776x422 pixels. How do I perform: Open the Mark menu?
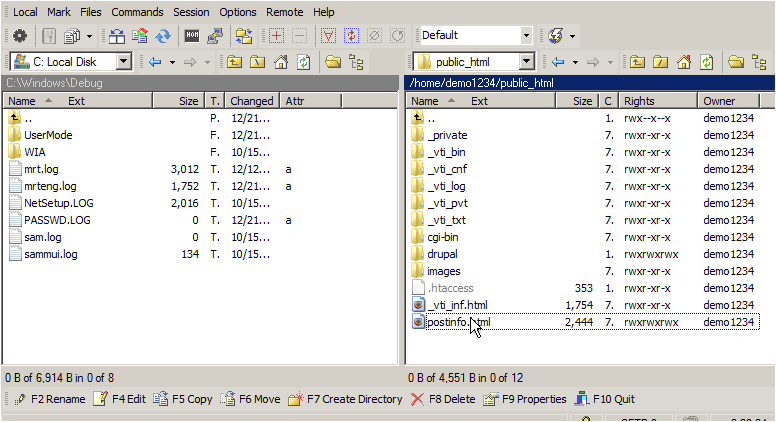tap(59, 12)
